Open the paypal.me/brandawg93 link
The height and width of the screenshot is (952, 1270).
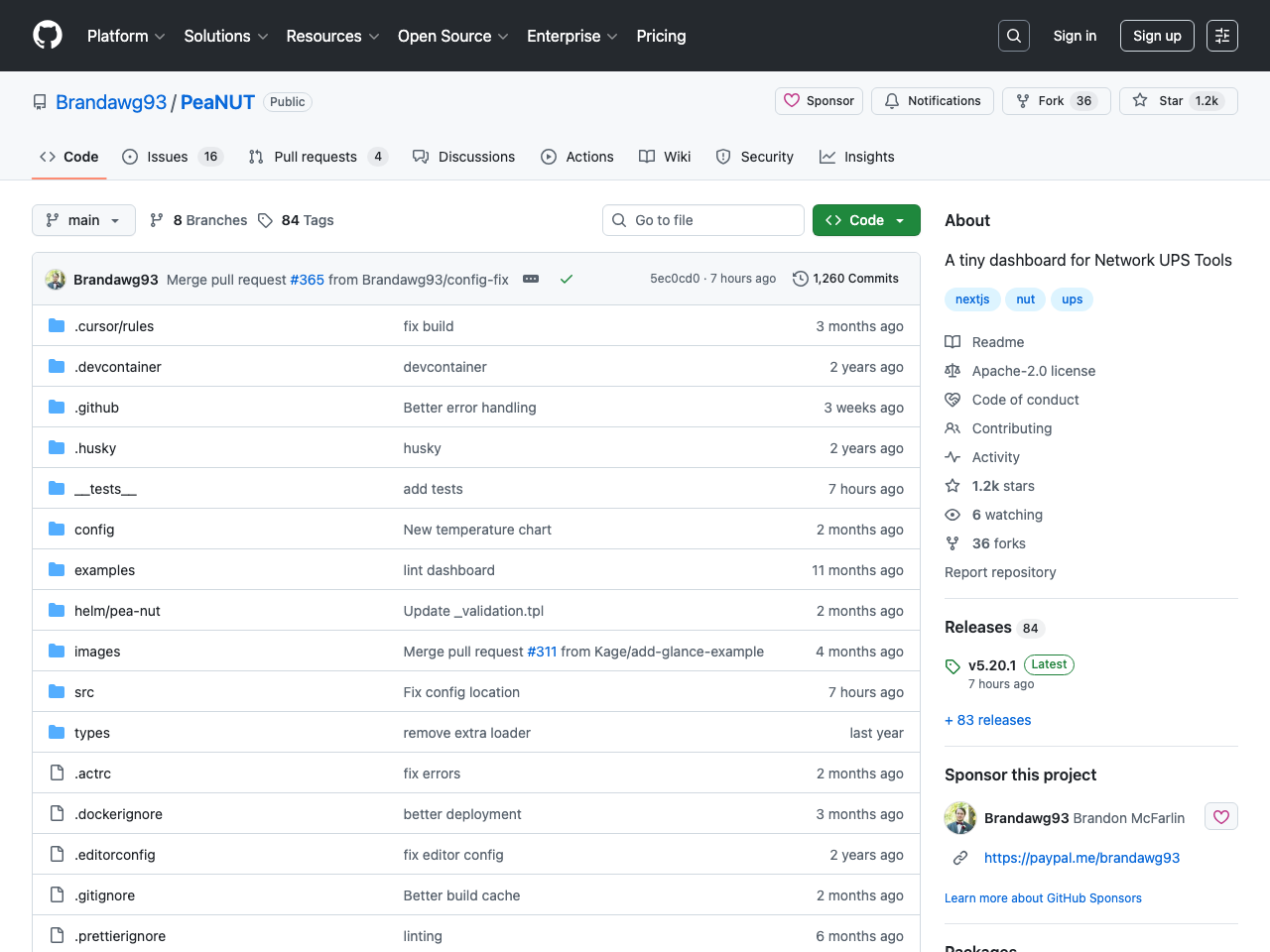point(1081,858)
